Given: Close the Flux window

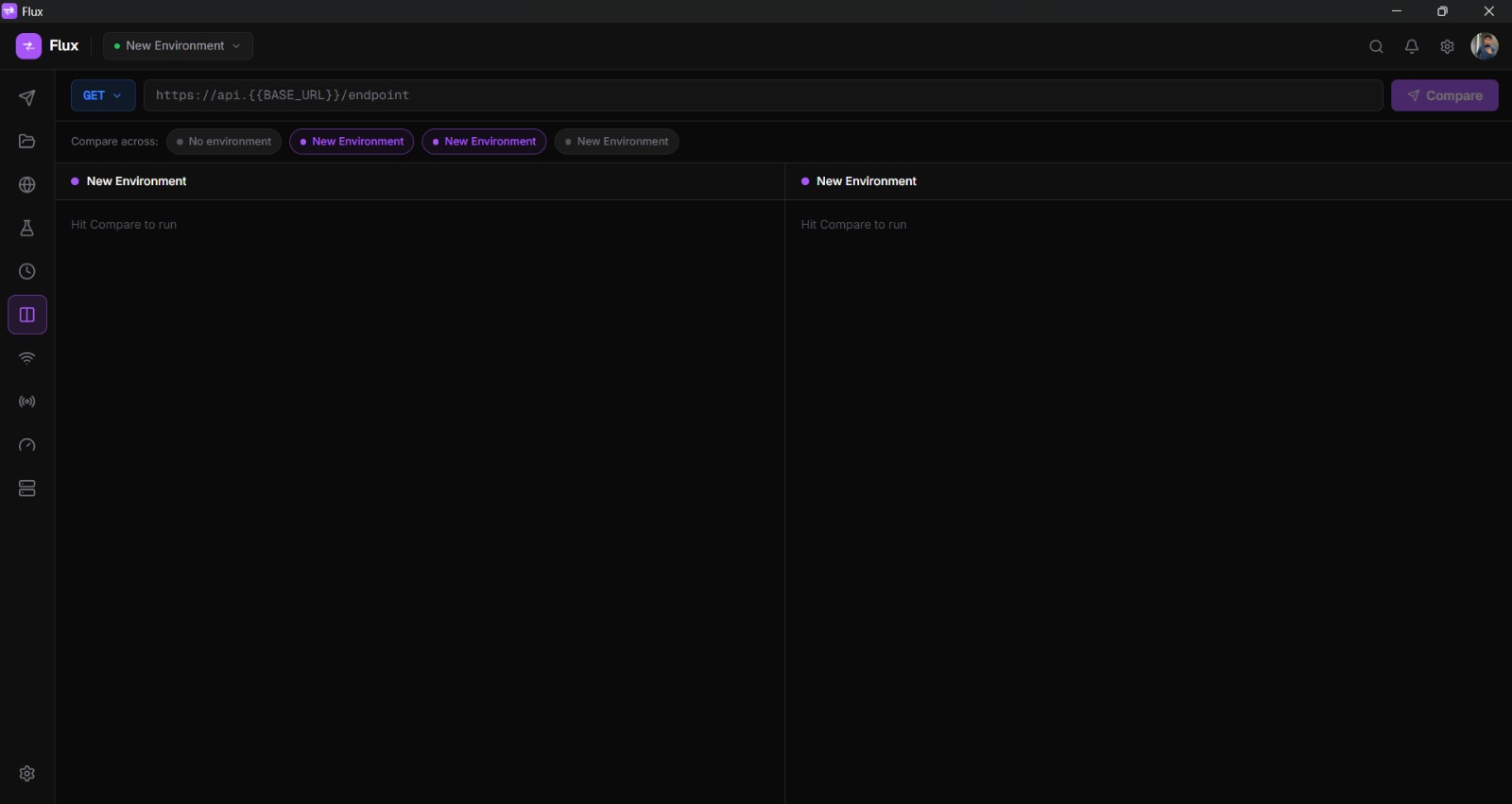Looking at the screenshot, I should 1488,11.
